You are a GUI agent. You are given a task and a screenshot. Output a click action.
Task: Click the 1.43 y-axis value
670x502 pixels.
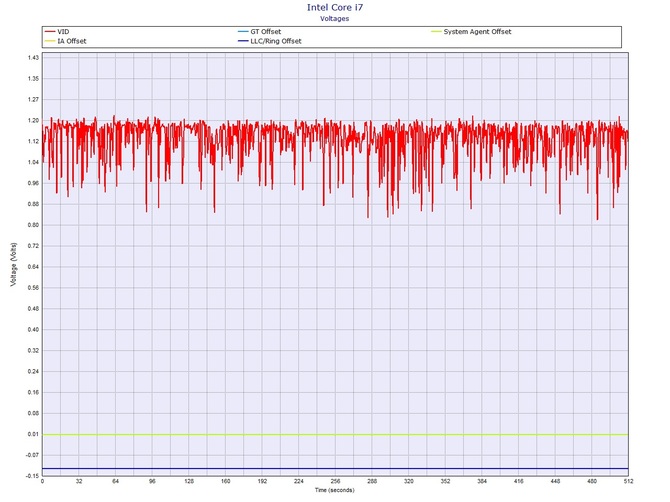coord(34,58)
